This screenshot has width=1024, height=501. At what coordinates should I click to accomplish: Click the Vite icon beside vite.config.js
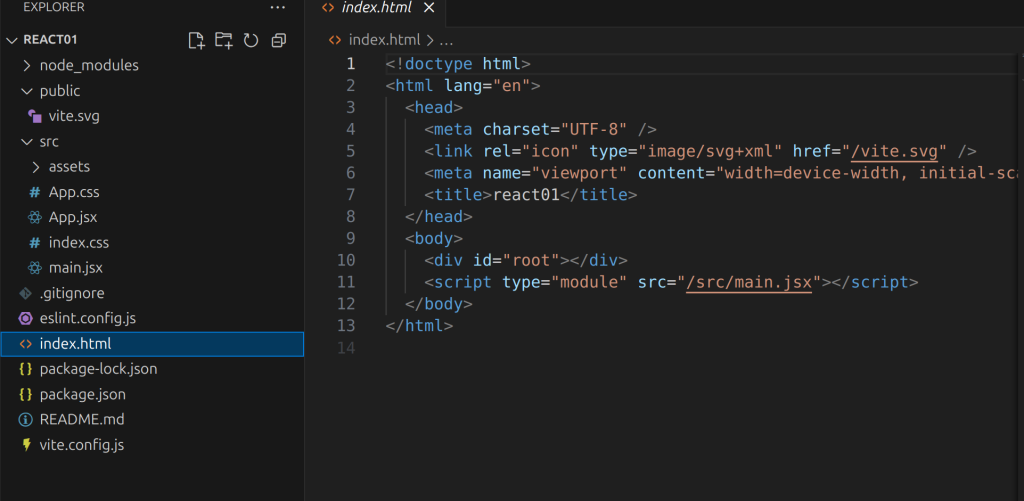pyautogui.click(x=26, y=445)
